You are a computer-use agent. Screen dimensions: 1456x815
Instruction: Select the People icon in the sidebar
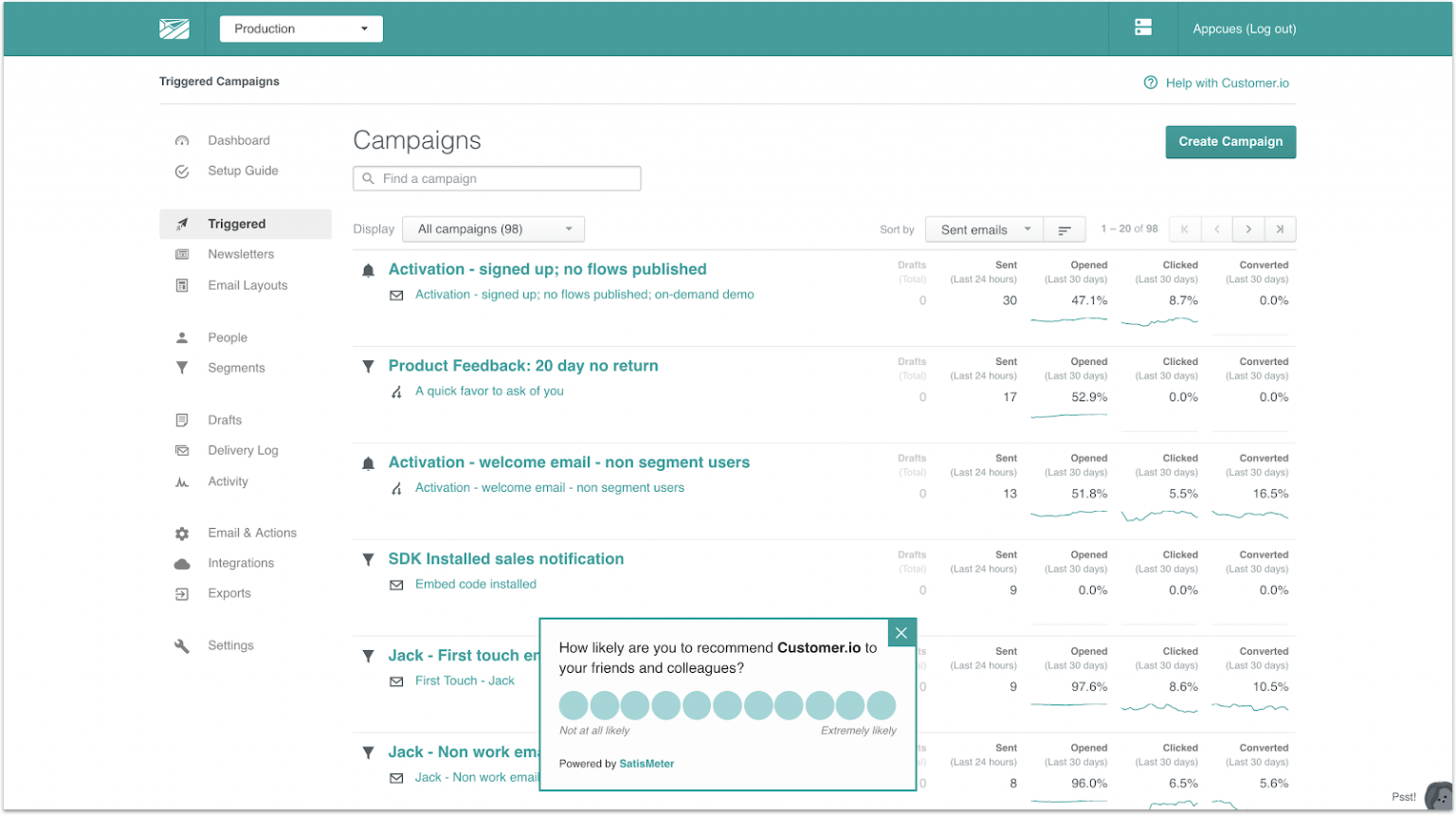tap(181, 336)
